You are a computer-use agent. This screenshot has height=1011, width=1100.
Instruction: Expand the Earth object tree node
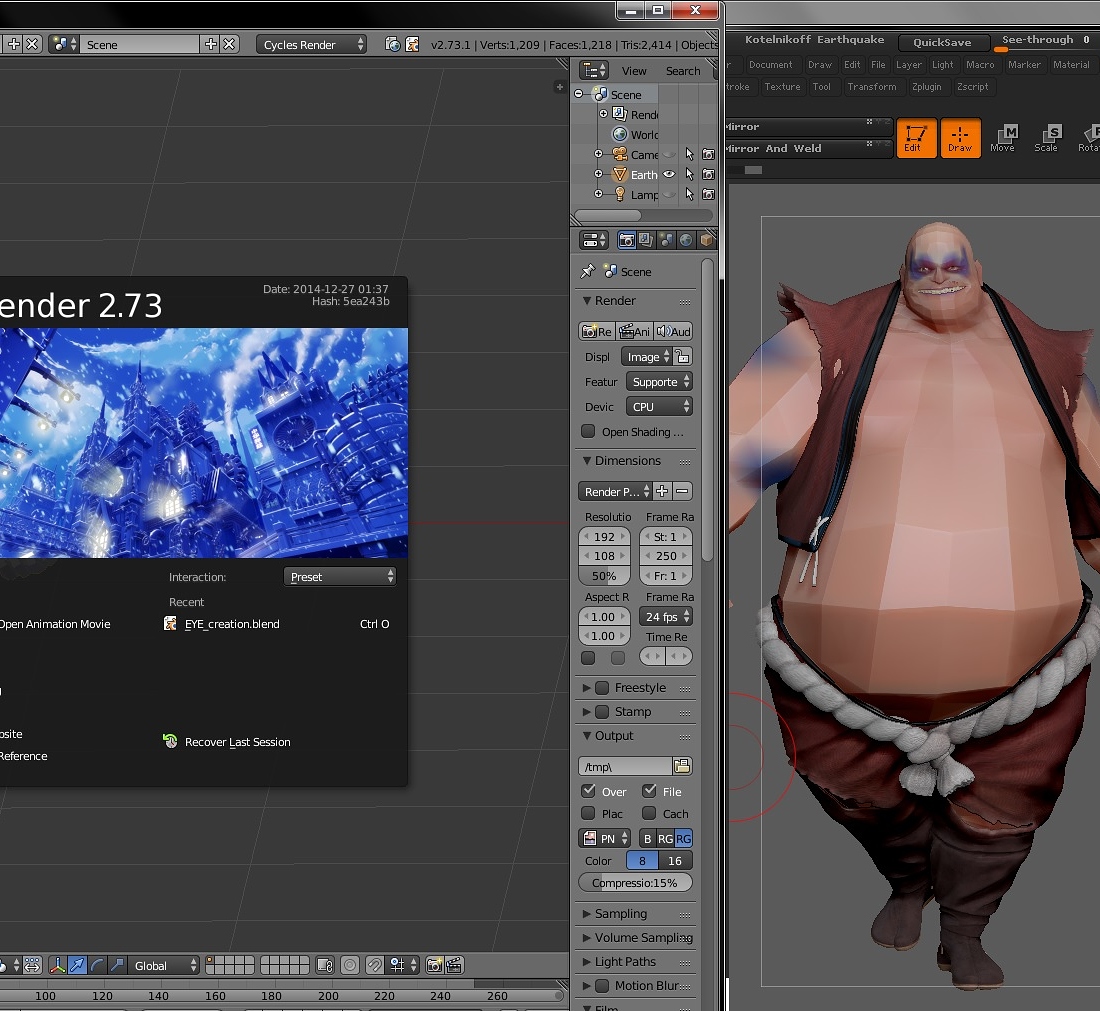[x=598, y=173]
